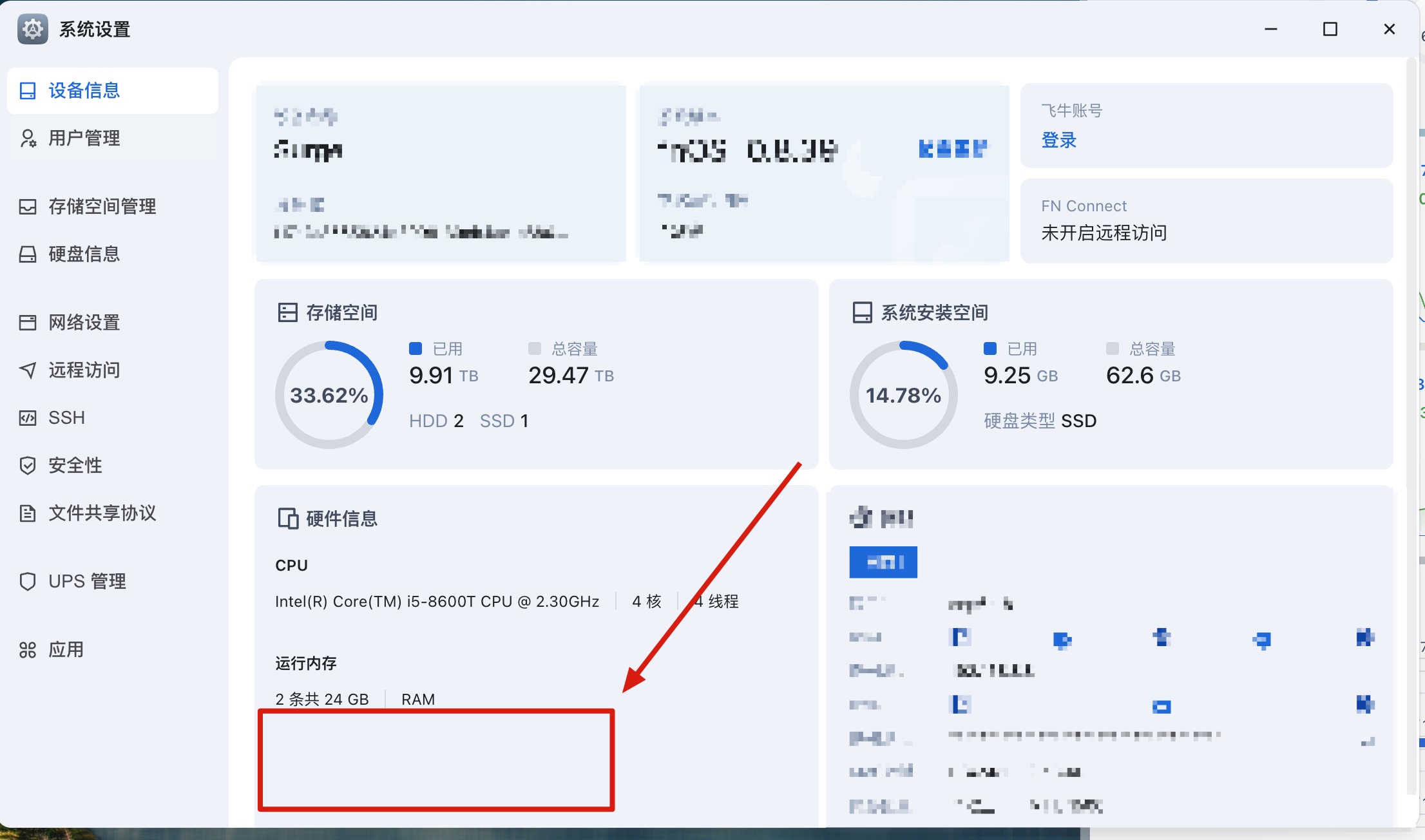Image resolution: width=1425 pixels, height=840 pixels.
Task: Click the 9.91 TB used value
Action: [x=444, y=376]
